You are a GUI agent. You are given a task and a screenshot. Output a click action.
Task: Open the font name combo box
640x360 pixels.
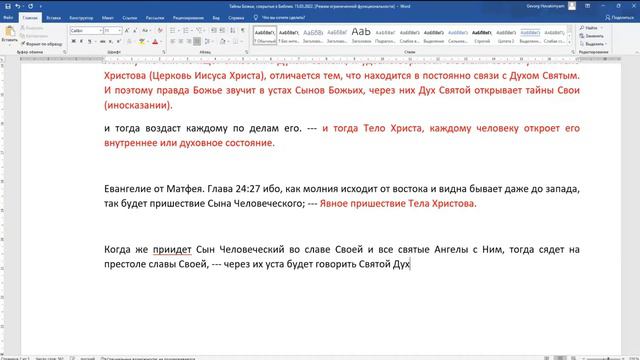pos(86,31)
